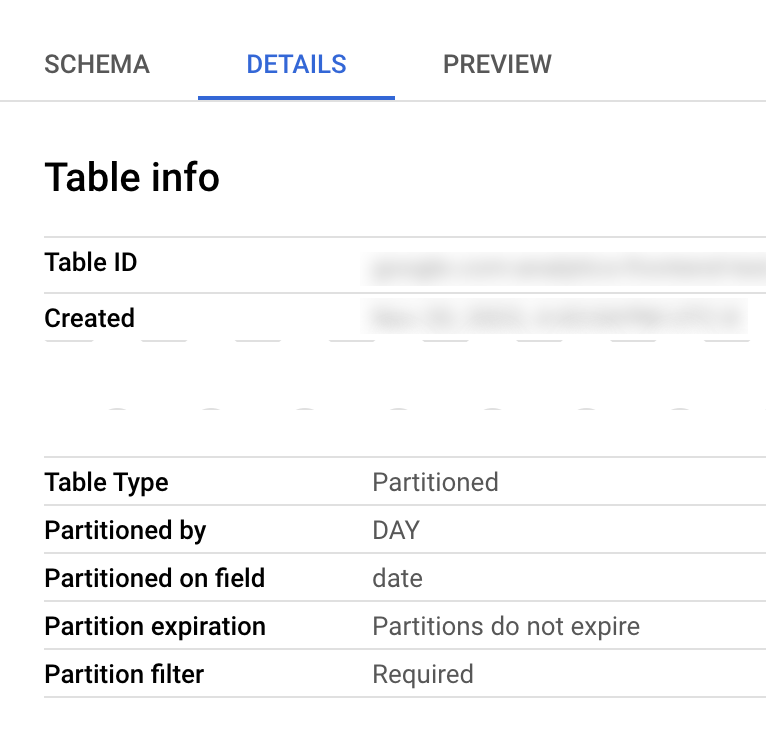Select the DETAILS tab

point(296,65)
